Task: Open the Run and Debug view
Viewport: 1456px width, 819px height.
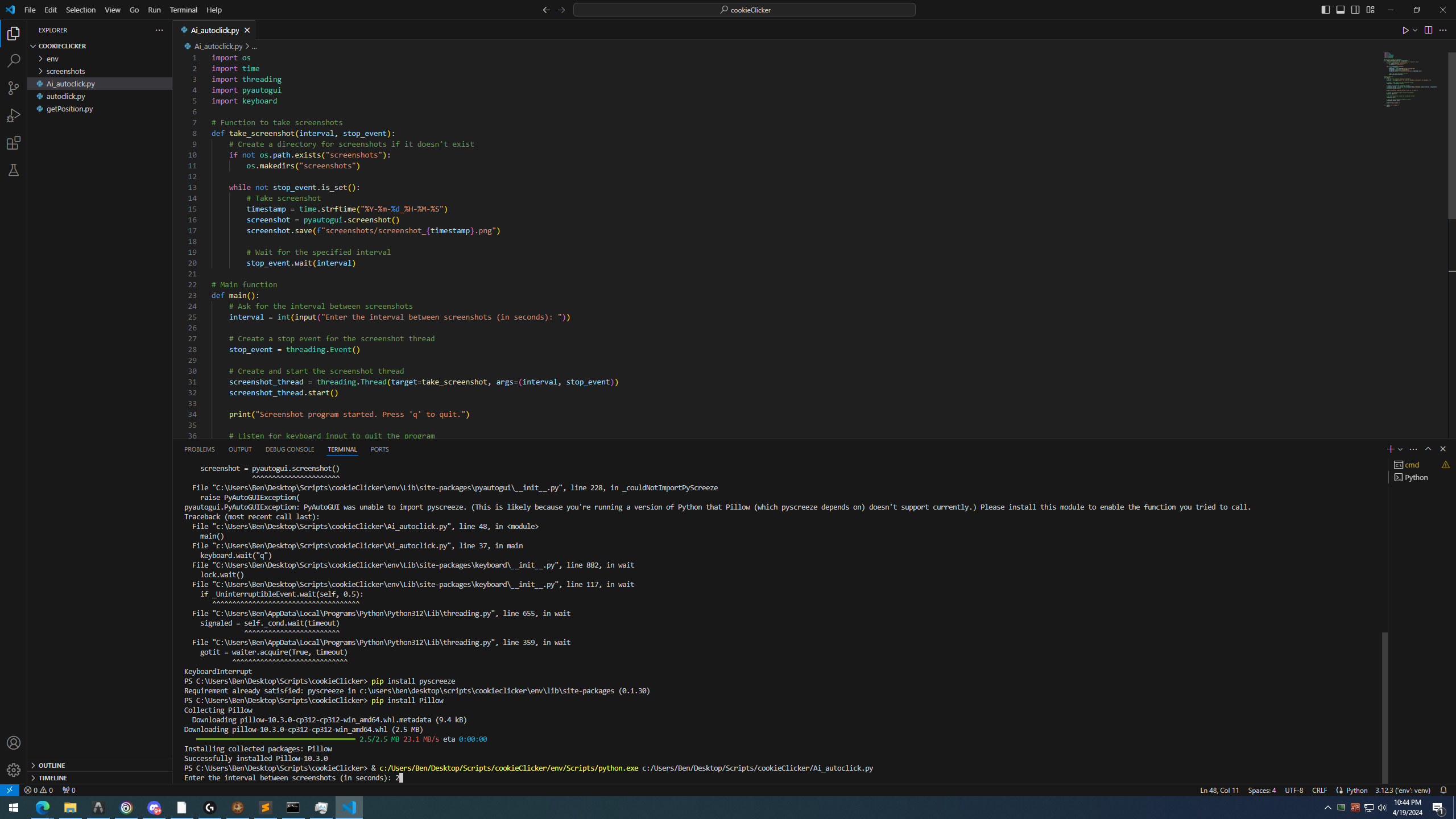Action: click(14, 115)
